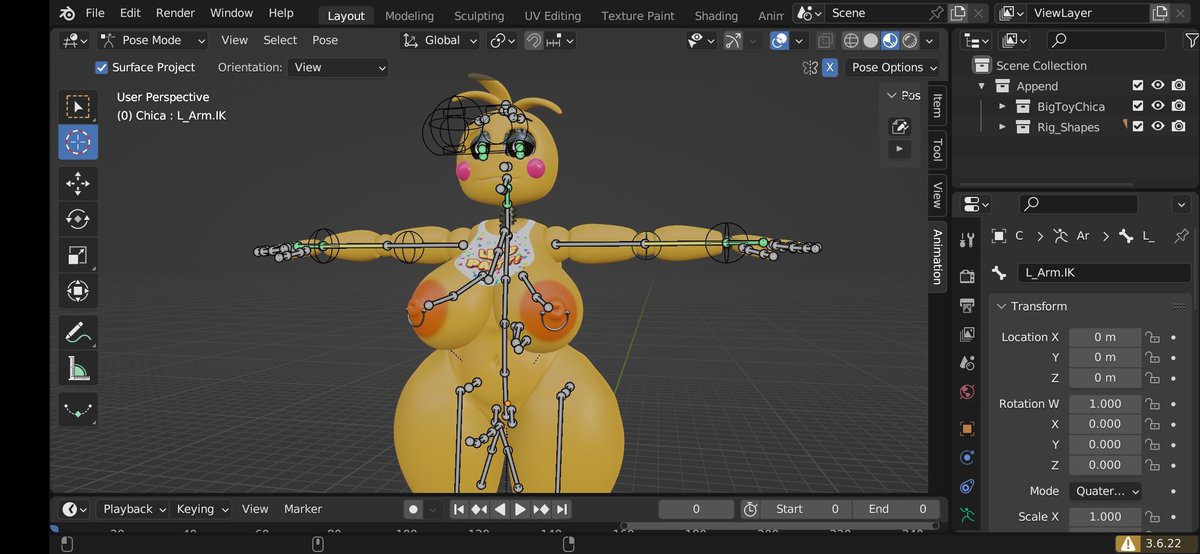
Task: Open the sidebar Item tab
Action: [937, 105]
